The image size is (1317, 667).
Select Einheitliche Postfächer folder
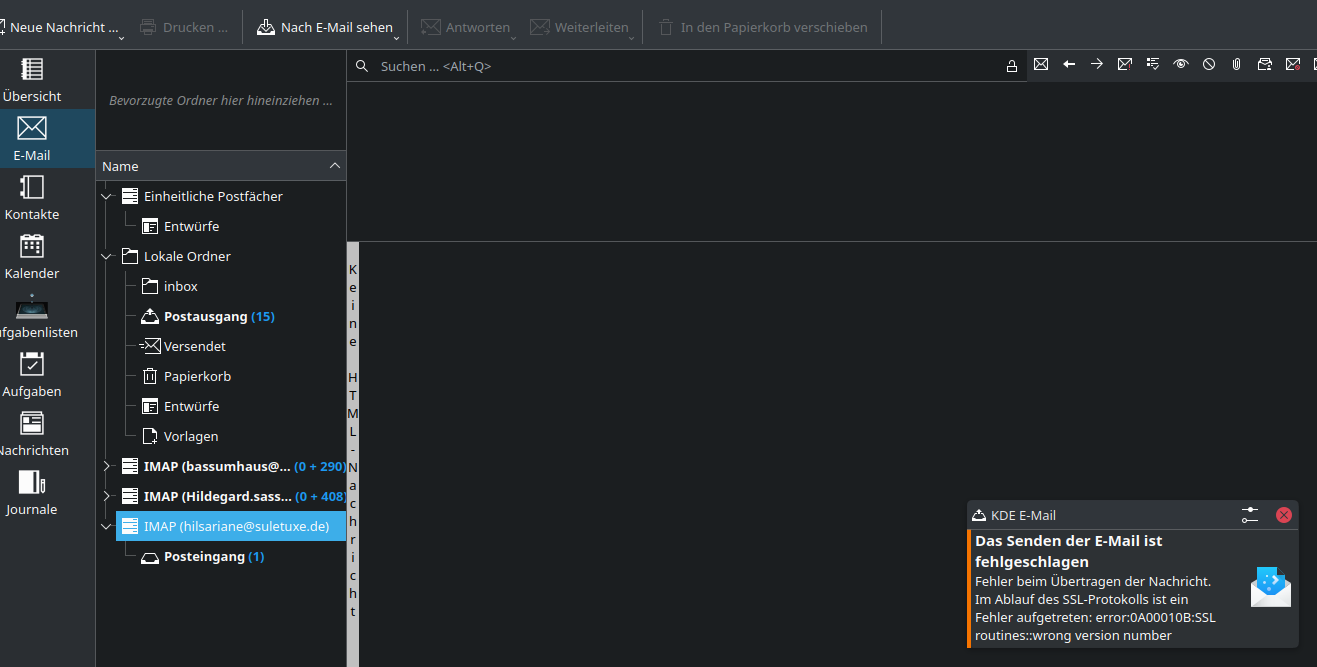click(213, 196)
